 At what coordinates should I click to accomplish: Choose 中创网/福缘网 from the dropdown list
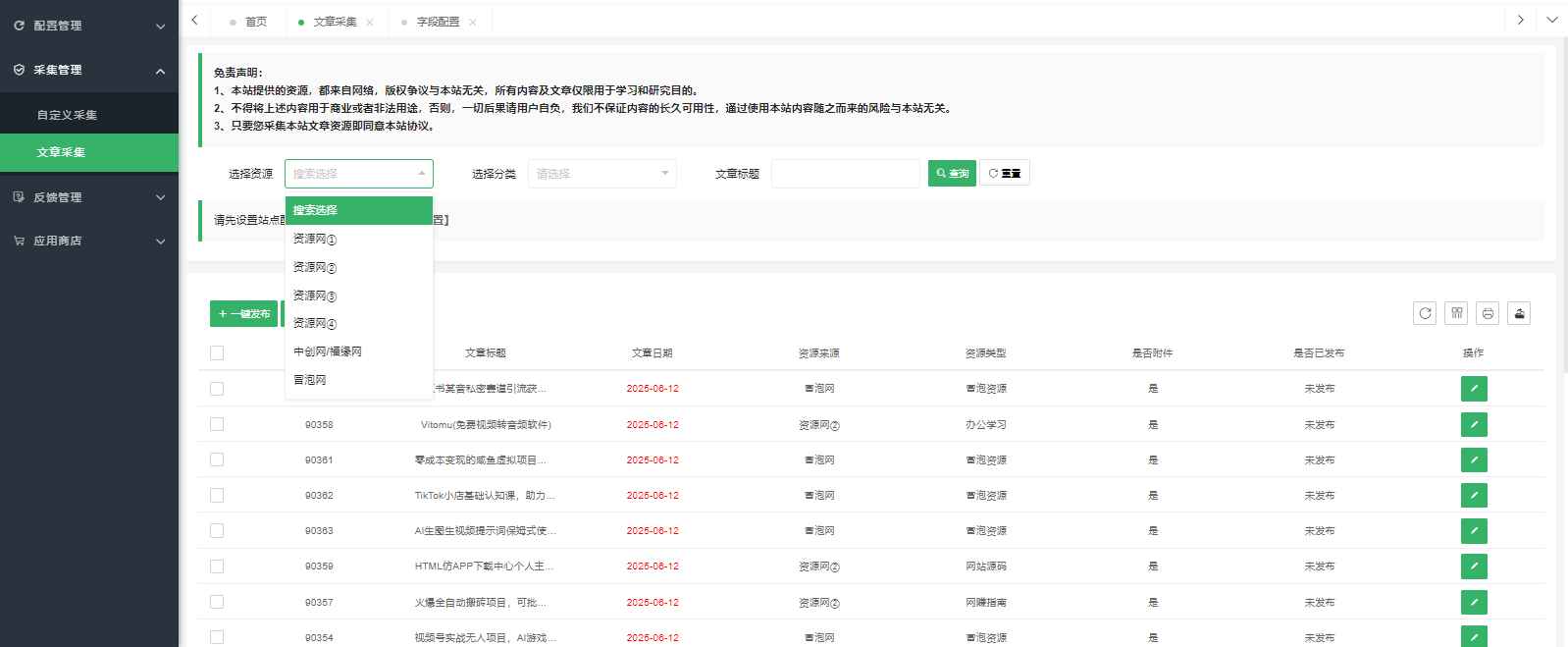pyautogui.click(x=359, y=351)
